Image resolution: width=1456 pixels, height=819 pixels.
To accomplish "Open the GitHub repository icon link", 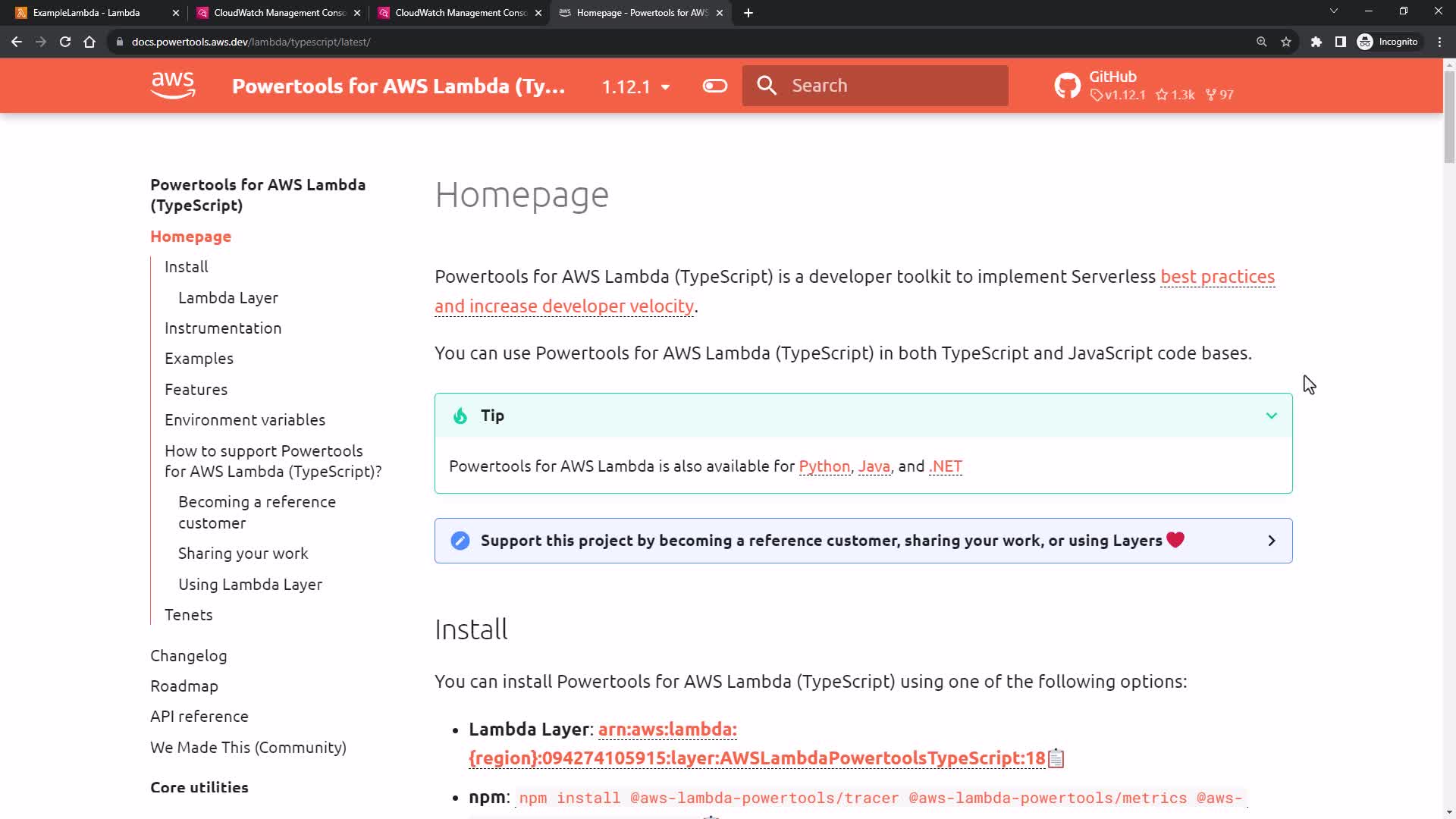I will pyautogui.click(x=1067, y=86).
